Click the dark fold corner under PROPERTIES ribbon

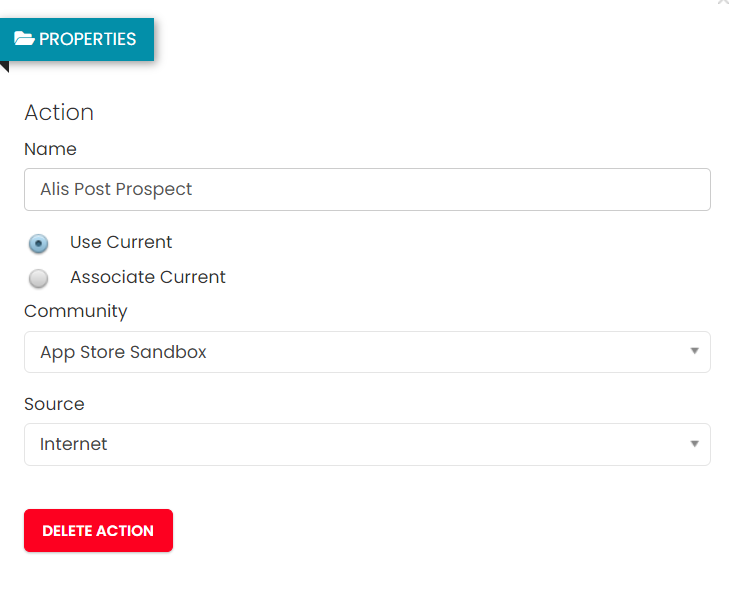(x=5, y=66)
